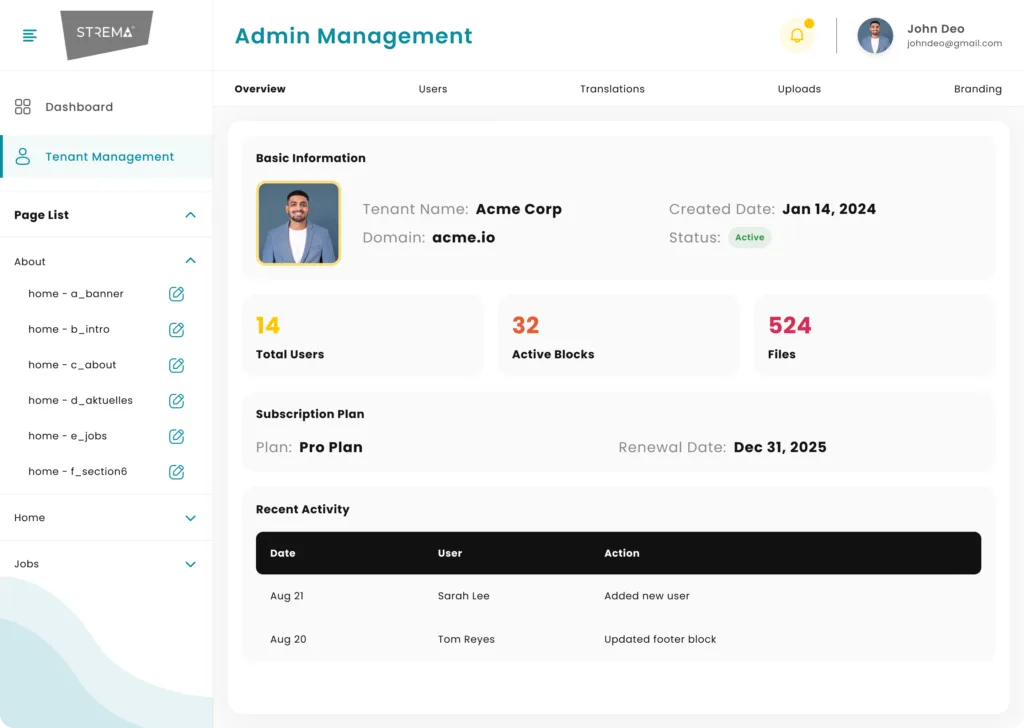This screenshot has height=728, width=1024.
Task: Edit the home - b_intro page
Action: tap(176, 330)
